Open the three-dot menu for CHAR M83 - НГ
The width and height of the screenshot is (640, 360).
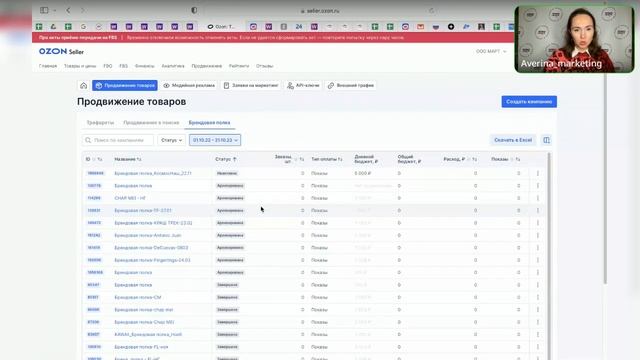coord(538,198)
